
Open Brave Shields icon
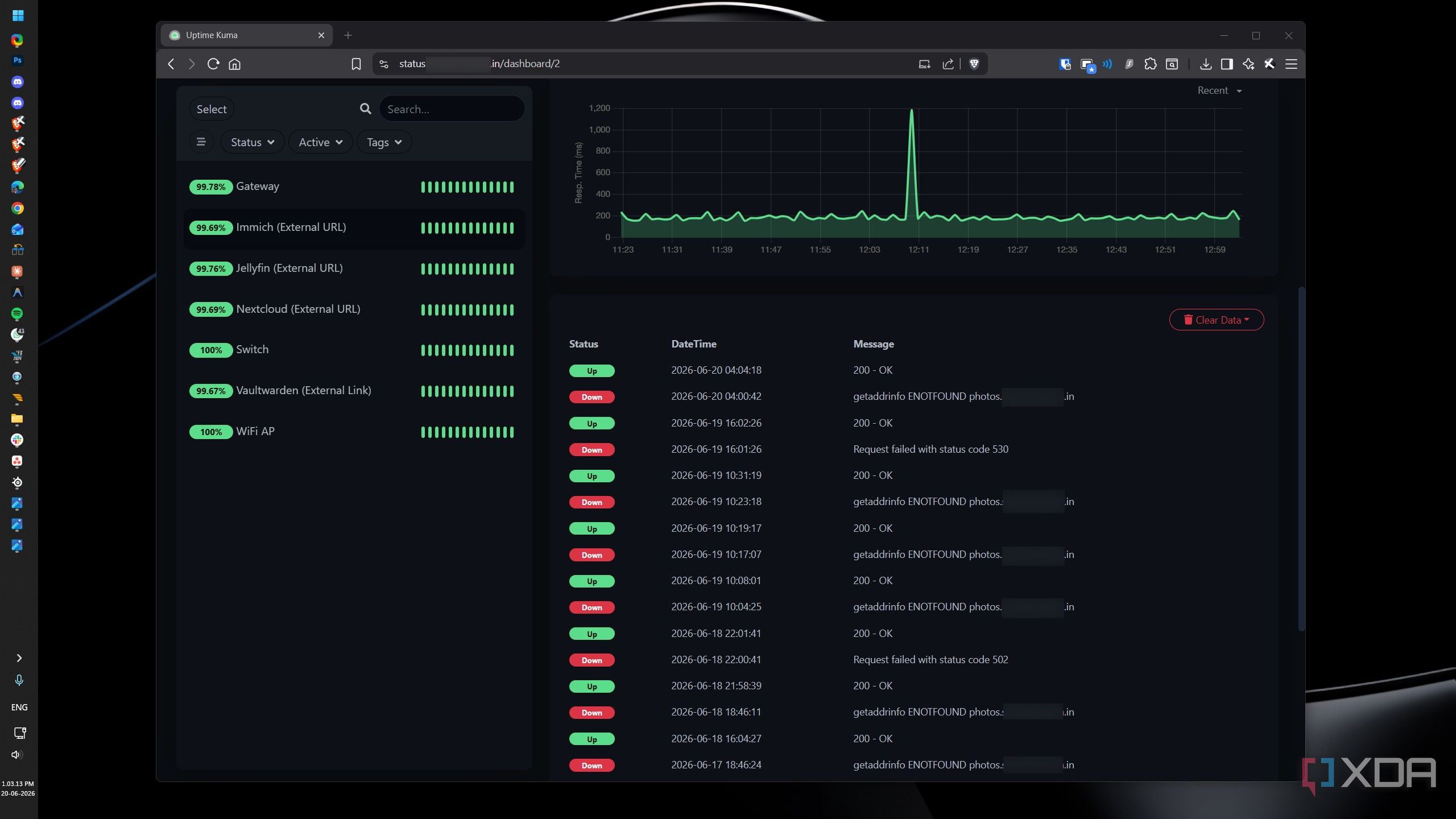[974, 64]
